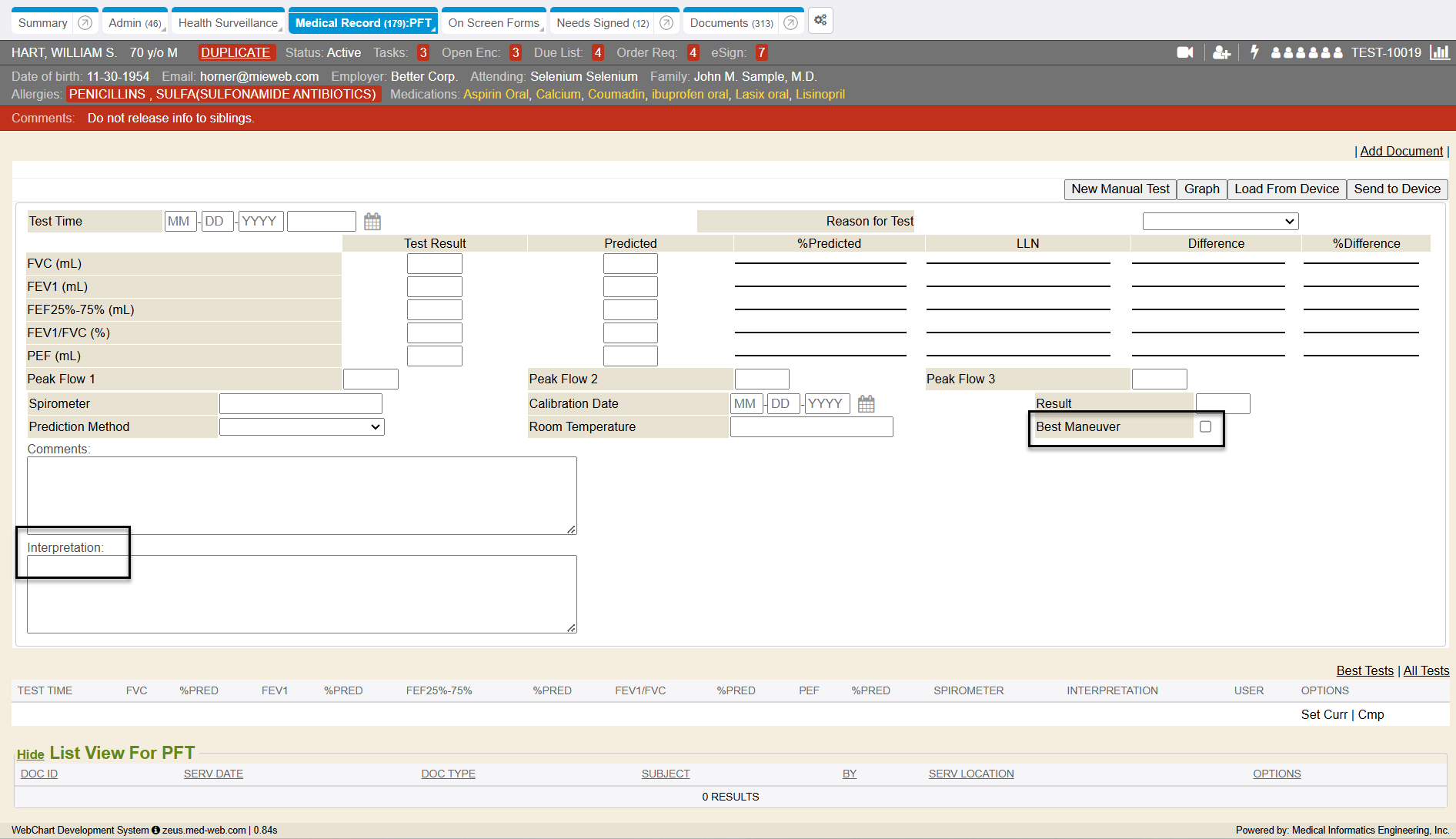Open the Calibration Date calendar picker
The image size is (1456, 839).
pos(866,404)
